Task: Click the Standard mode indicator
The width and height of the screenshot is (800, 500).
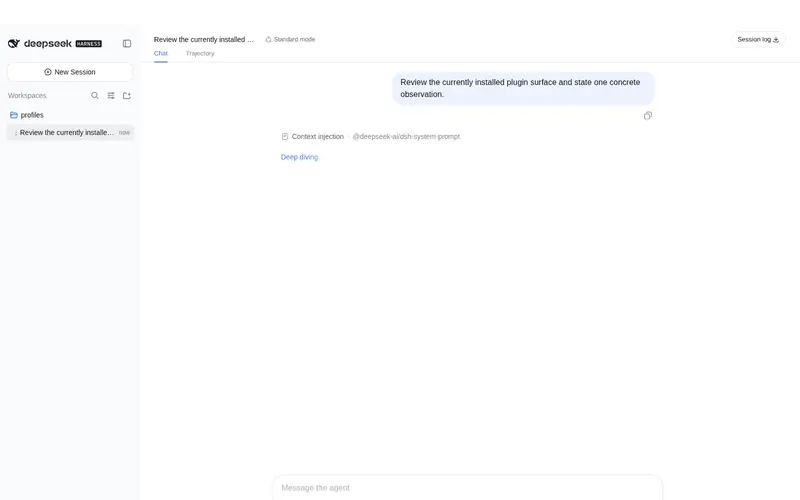Action: point(290,39)
